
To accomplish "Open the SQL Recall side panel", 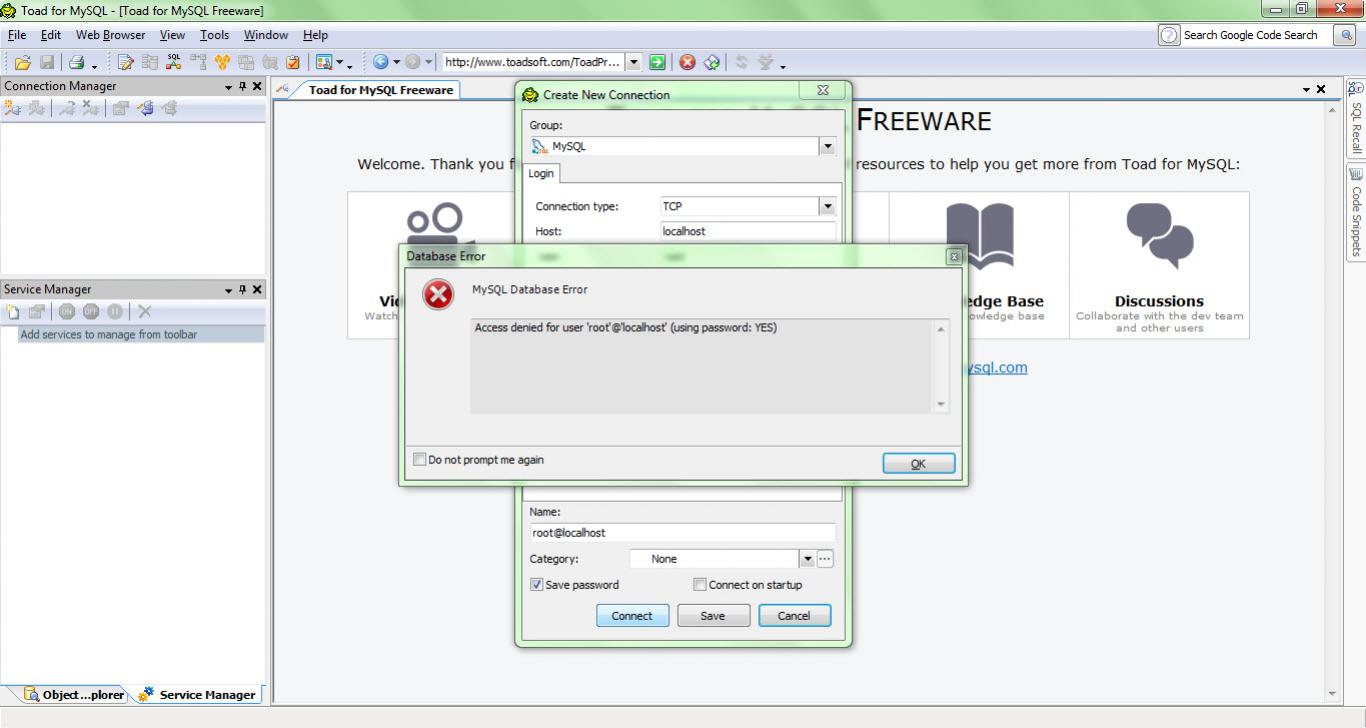I will coord(1356,117).
